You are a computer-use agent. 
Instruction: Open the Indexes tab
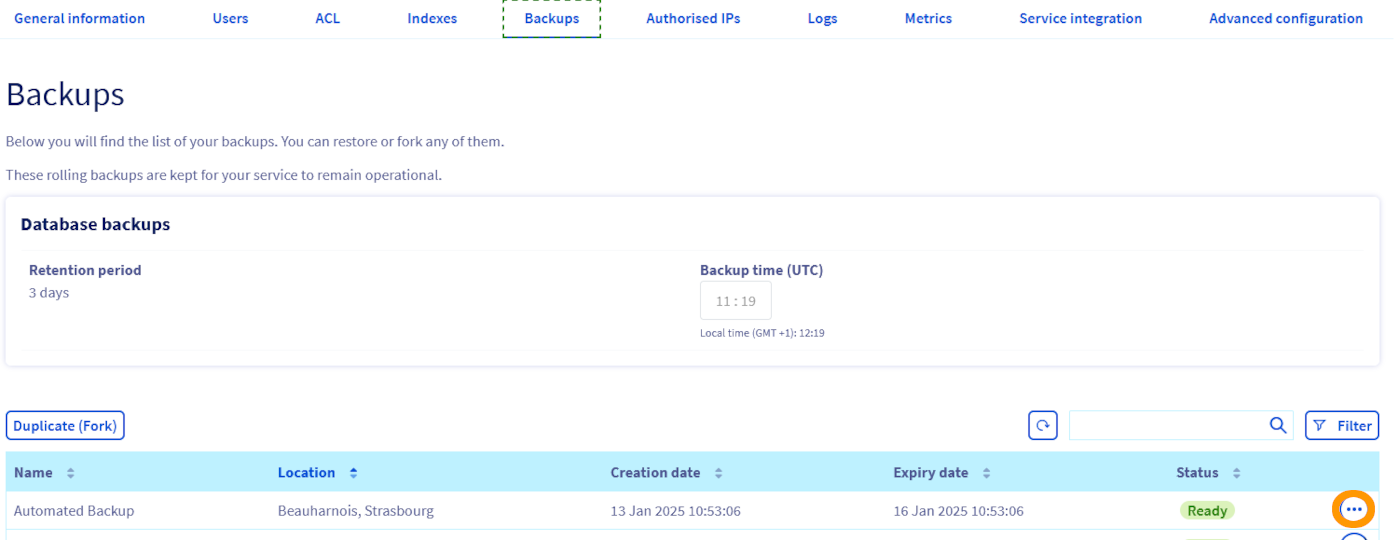point(432,18)
